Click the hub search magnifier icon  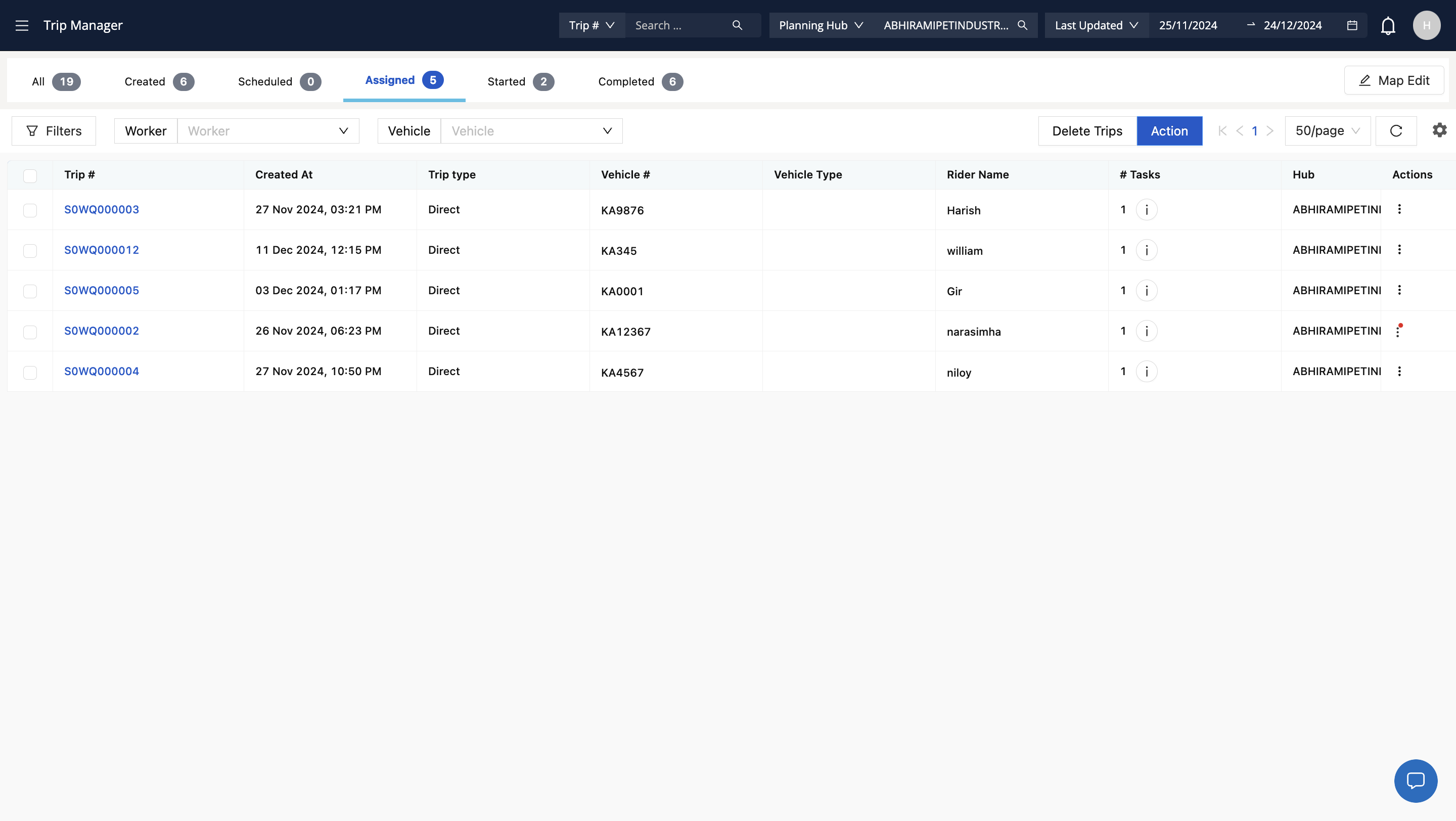tap(1022, 25)
